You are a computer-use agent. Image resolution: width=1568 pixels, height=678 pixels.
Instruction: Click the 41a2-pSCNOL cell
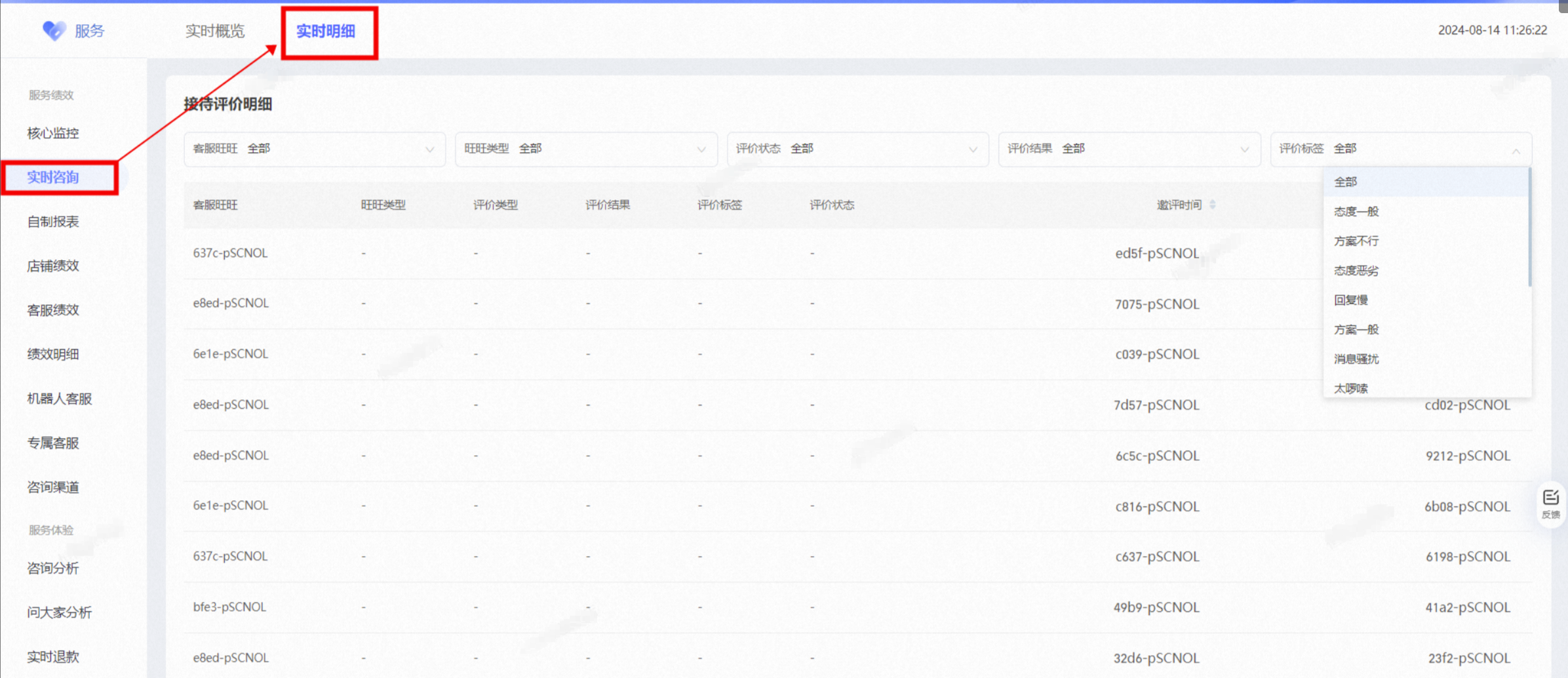(1468, 608)
